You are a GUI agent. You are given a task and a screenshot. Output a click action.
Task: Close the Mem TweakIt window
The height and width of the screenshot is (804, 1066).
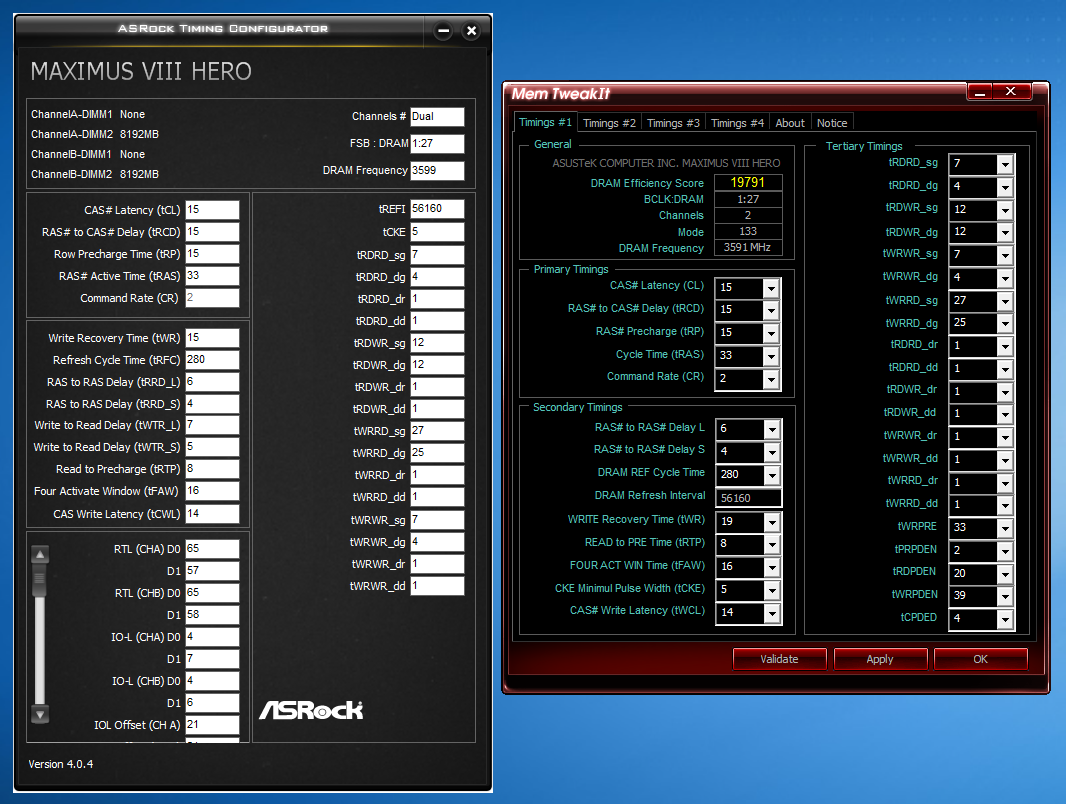(x=1011, y=92)
